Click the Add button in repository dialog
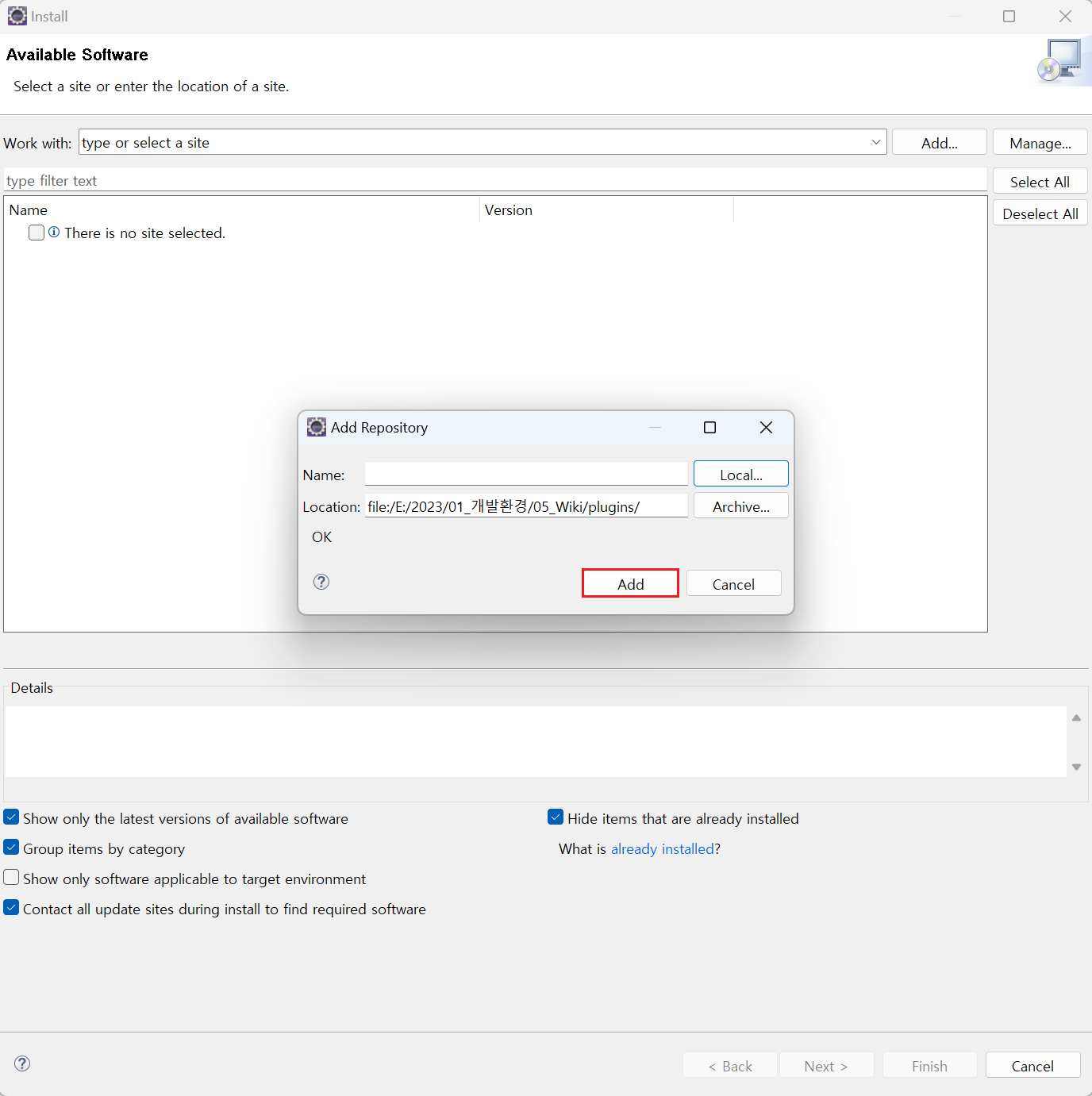 [630, 584]
